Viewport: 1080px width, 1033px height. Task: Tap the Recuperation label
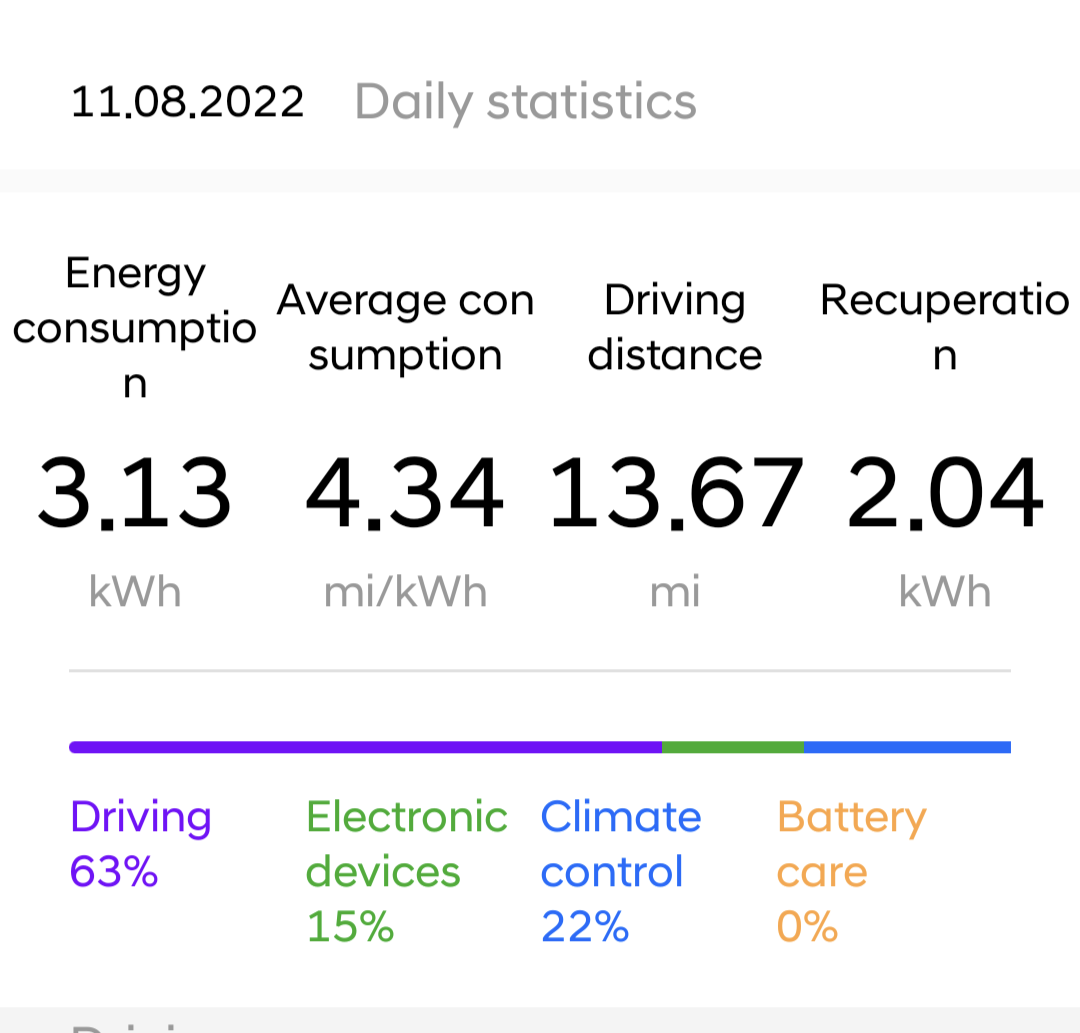pyautogui.click(x=945, y=327)
